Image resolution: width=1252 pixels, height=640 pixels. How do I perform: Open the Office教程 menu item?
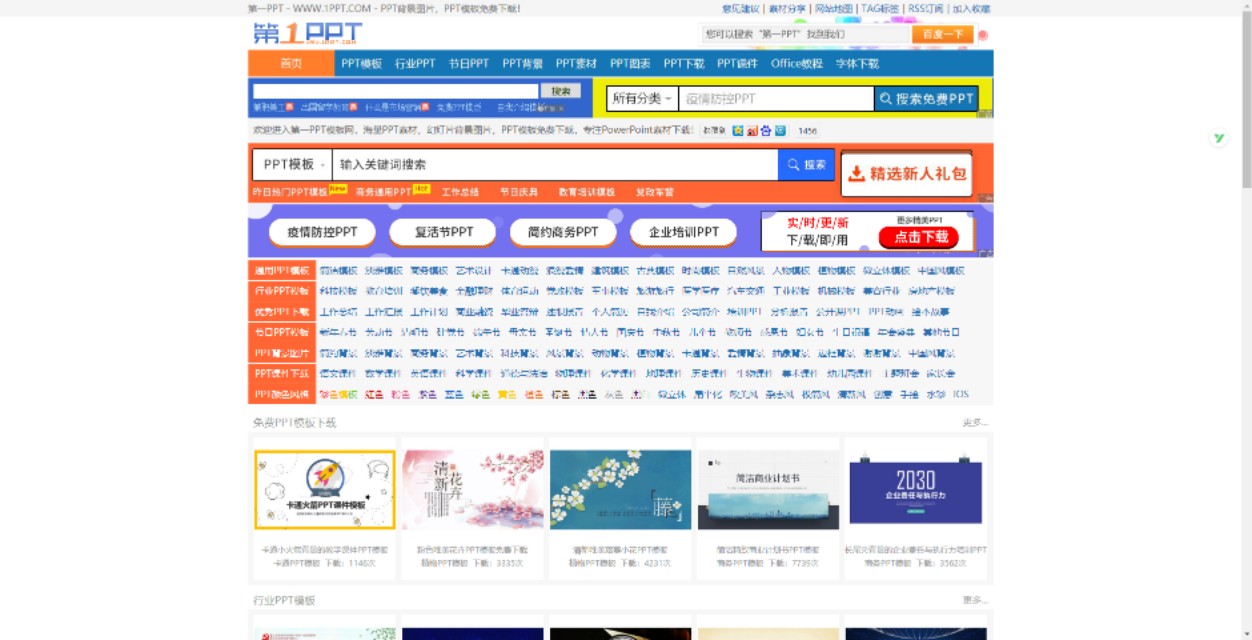click(799, 62)
